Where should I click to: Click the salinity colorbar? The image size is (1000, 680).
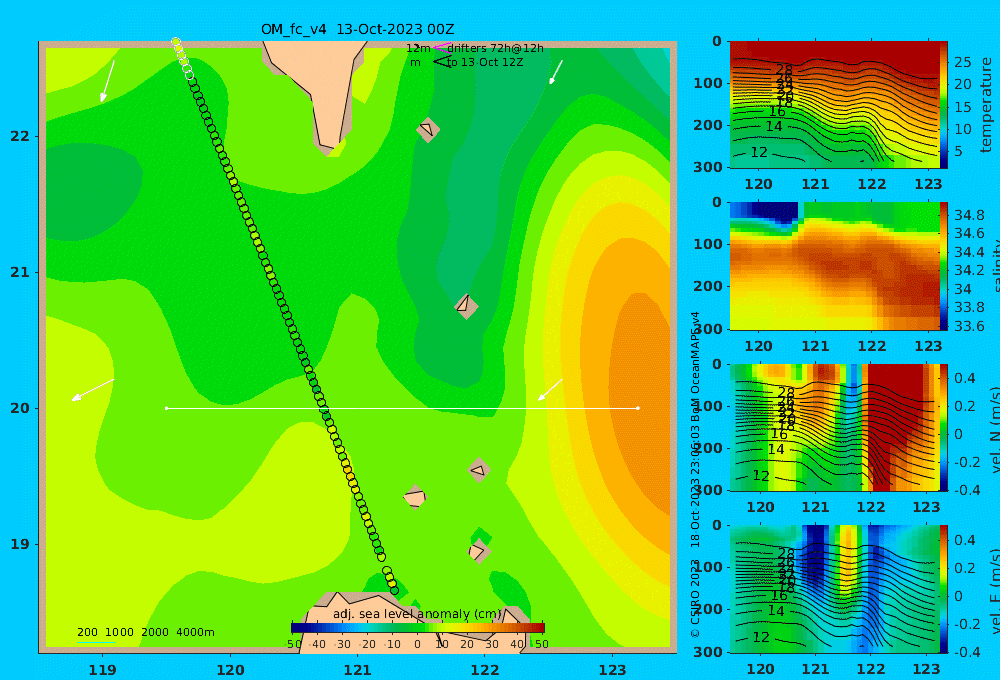click(944, 266)
